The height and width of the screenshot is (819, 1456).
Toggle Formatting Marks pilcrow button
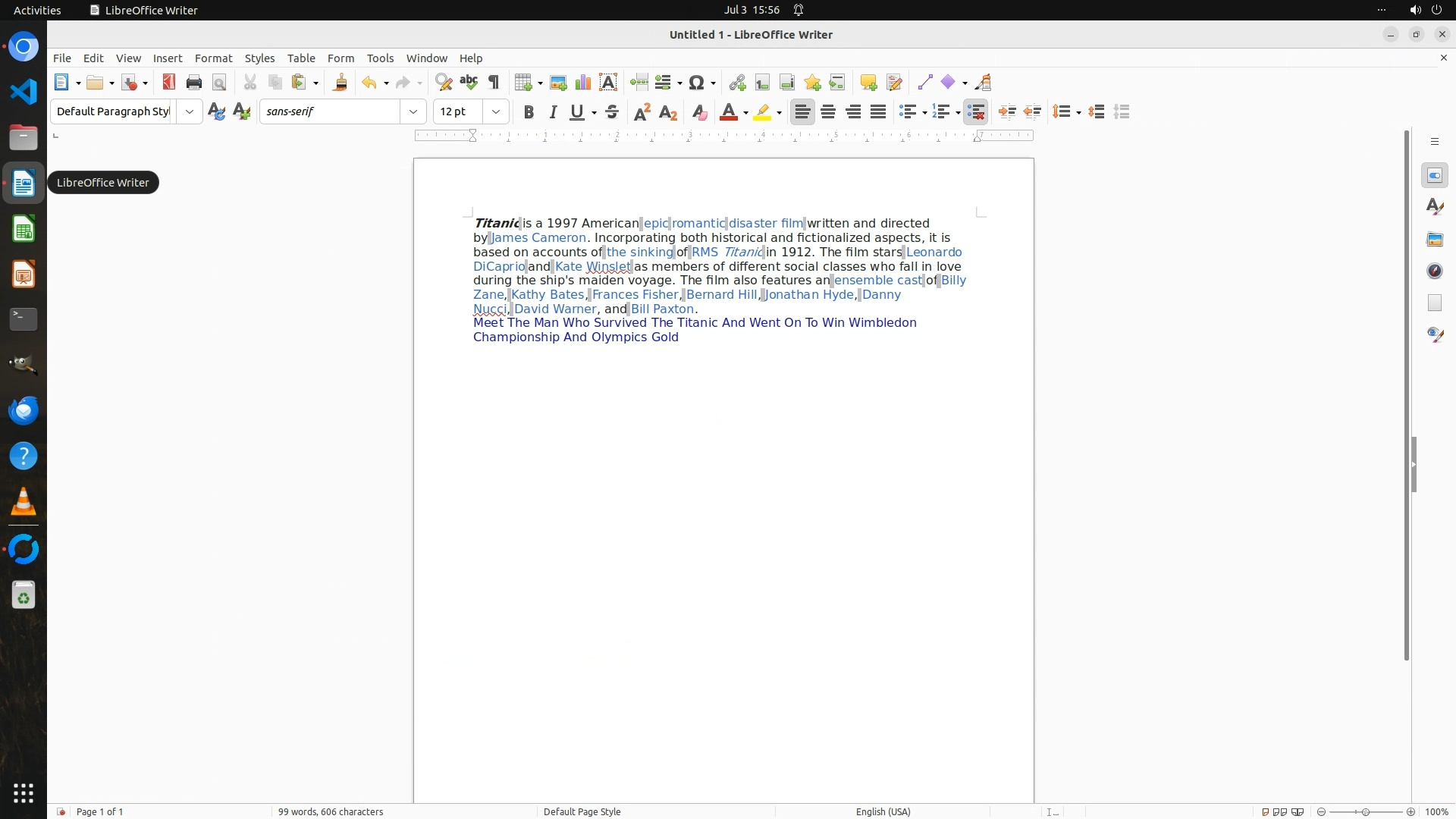point(494,83)
